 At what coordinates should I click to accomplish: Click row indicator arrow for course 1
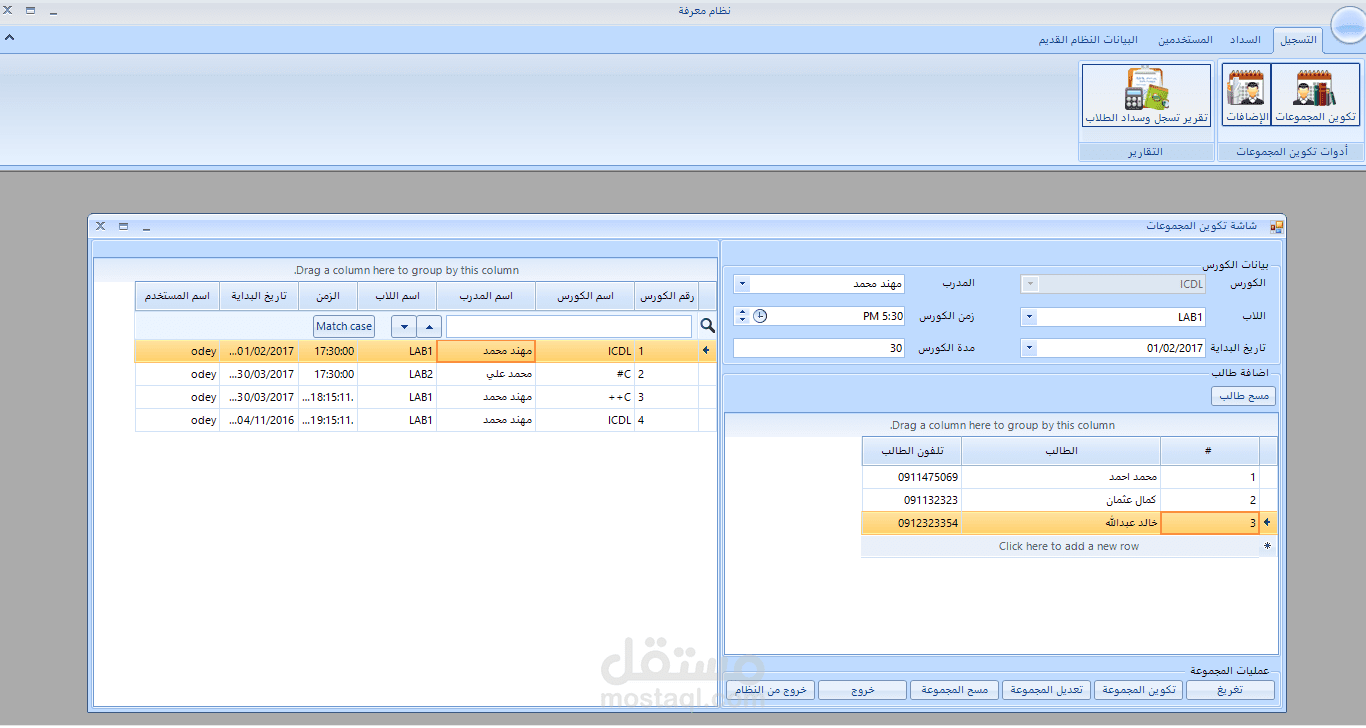(x=708, y=351)
